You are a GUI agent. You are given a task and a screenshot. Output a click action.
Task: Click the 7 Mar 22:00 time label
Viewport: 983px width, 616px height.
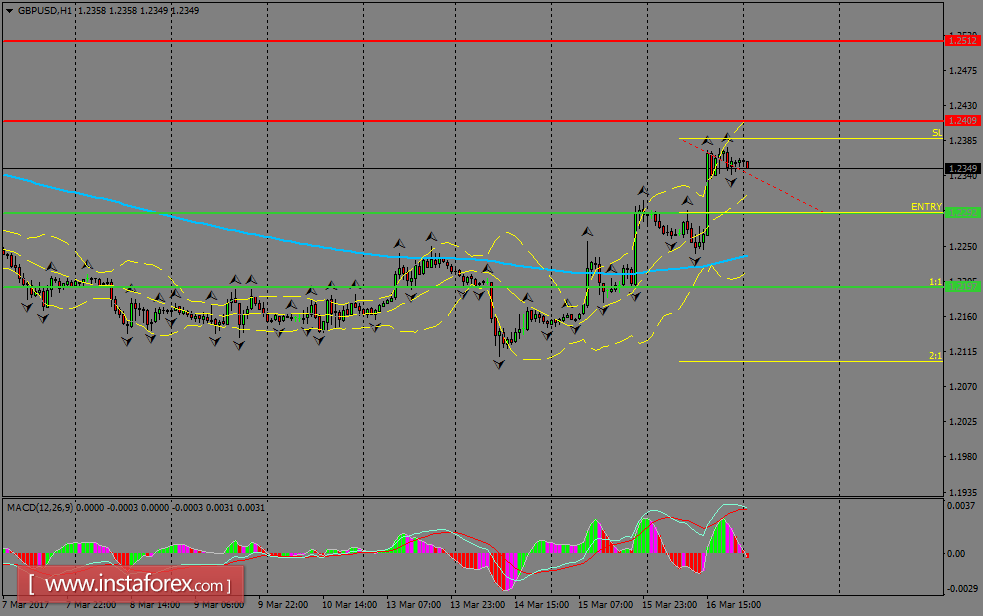pyautogui.click(x=91, y=605)
